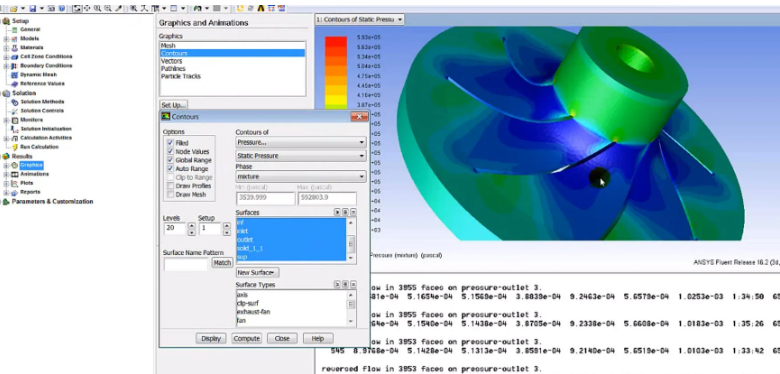Click the Dynamic Mesh icon

[x=14, y=75]
